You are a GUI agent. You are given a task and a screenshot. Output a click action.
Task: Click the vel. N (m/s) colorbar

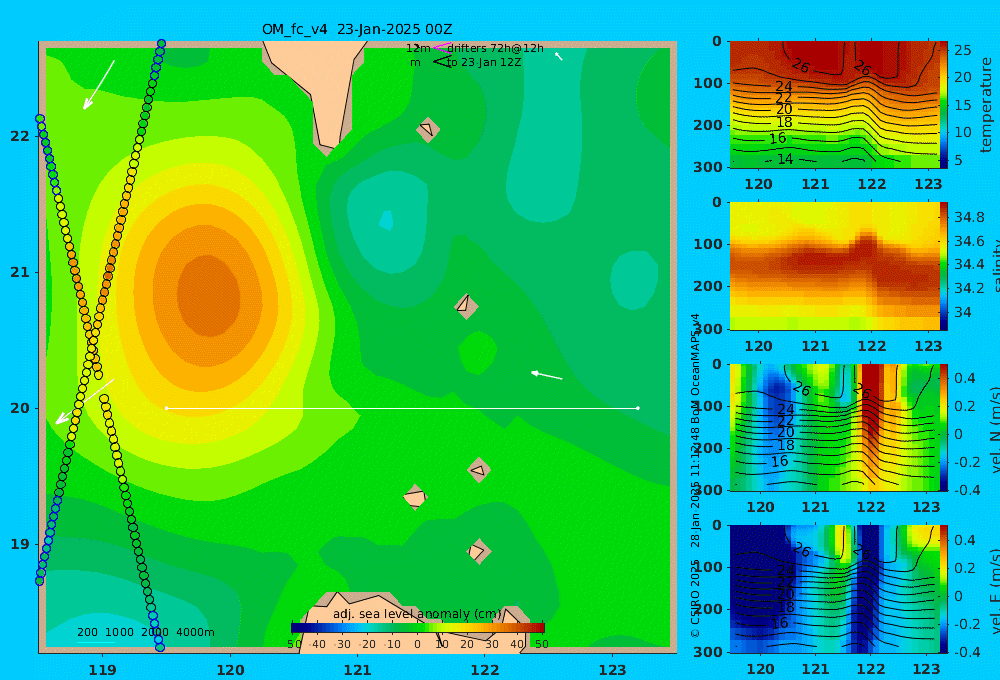(x=943, y=427)
